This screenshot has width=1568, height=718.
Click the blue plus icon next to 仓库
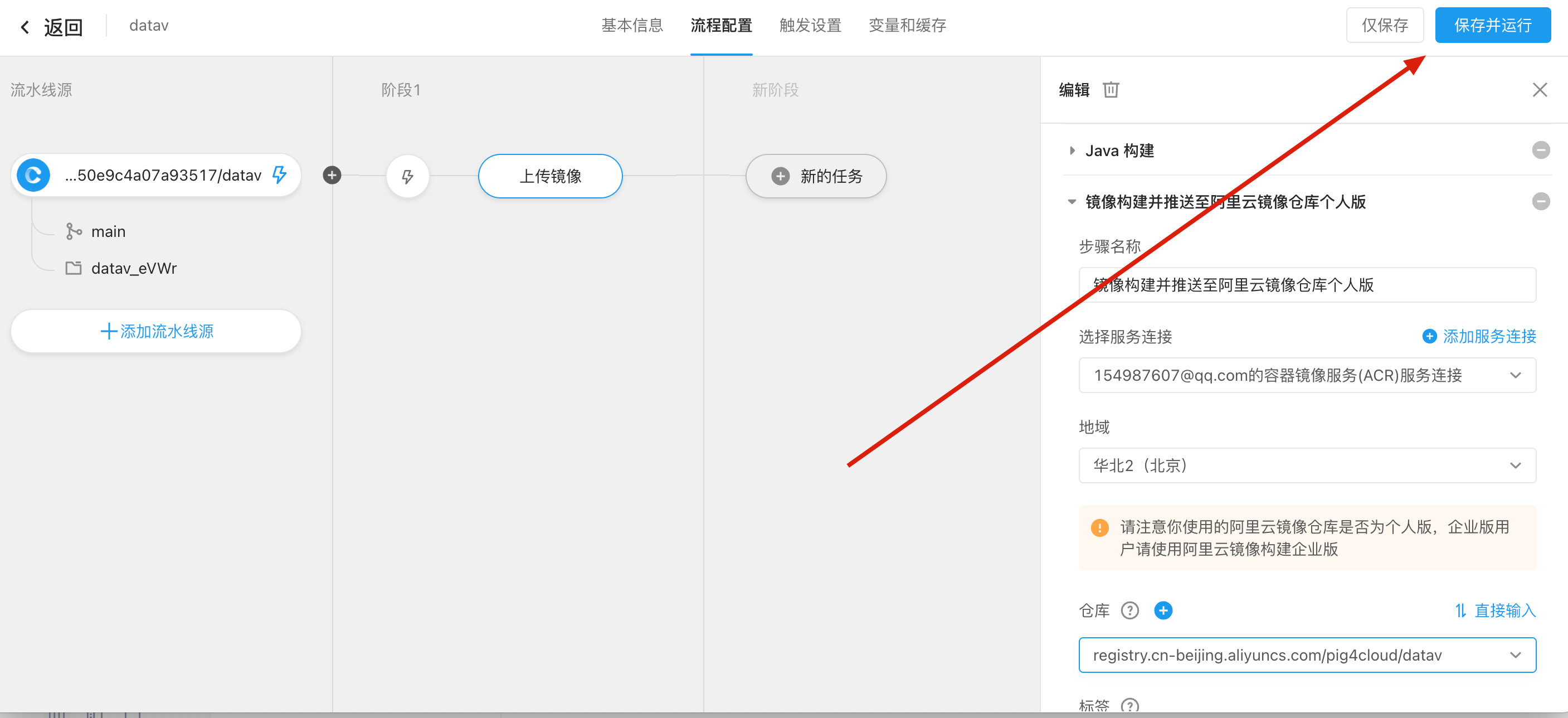pos(1162,610)
